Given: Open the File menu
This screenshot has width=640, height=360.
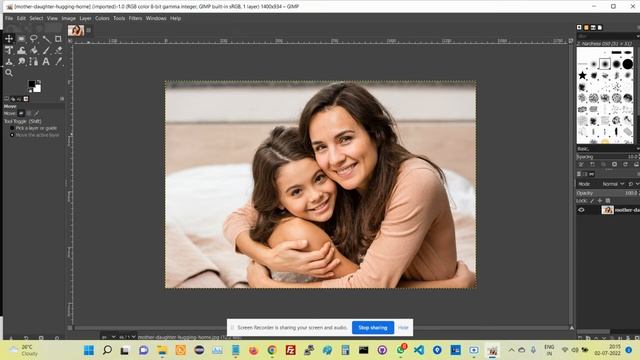Looking at the screenshot, I should point(9,18).
